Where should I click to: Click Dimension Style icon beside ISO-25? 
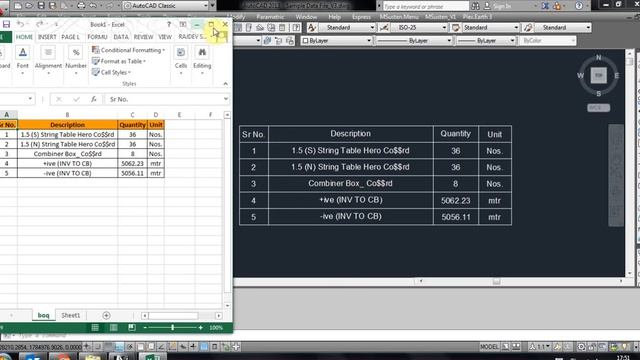pyautogui.click(x=384, y=27)
